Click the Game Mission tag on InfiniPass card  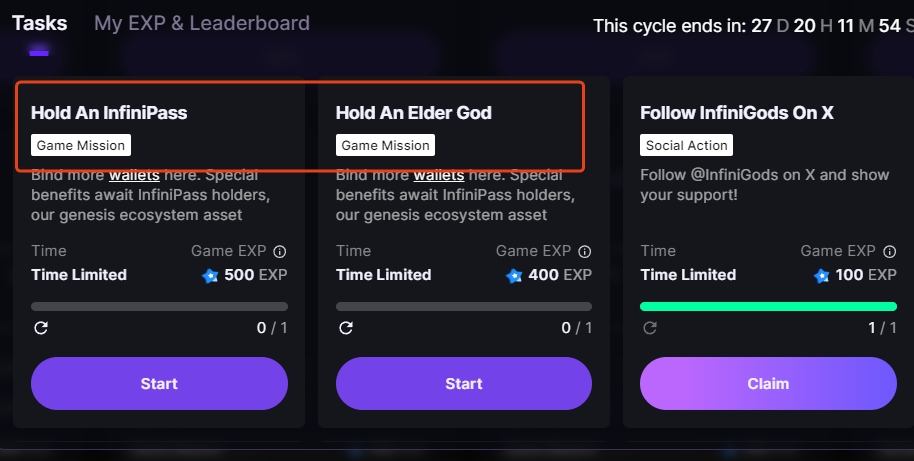click(x=81, y=146)
